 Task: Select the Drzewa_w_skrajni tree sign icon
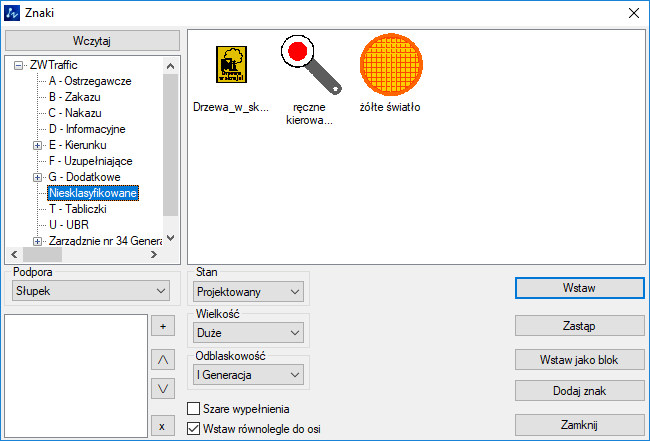click(x=232, y=66)
